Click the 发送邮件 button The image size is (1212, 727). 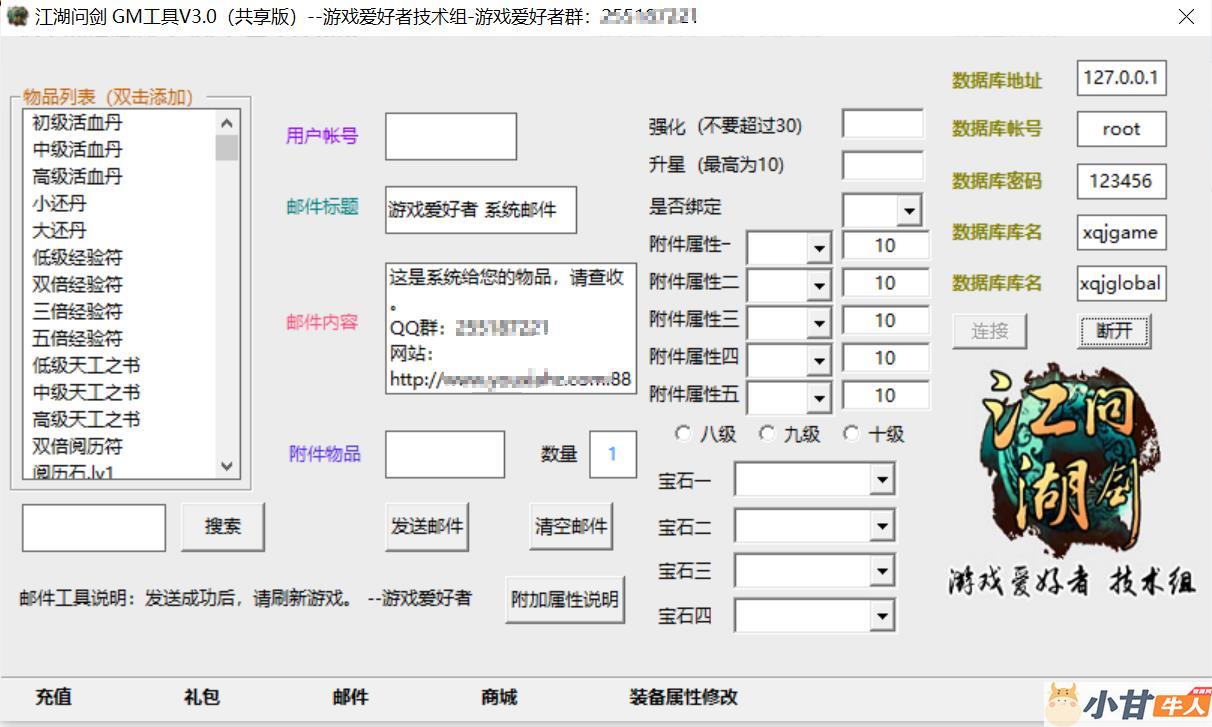pos(427,526)
